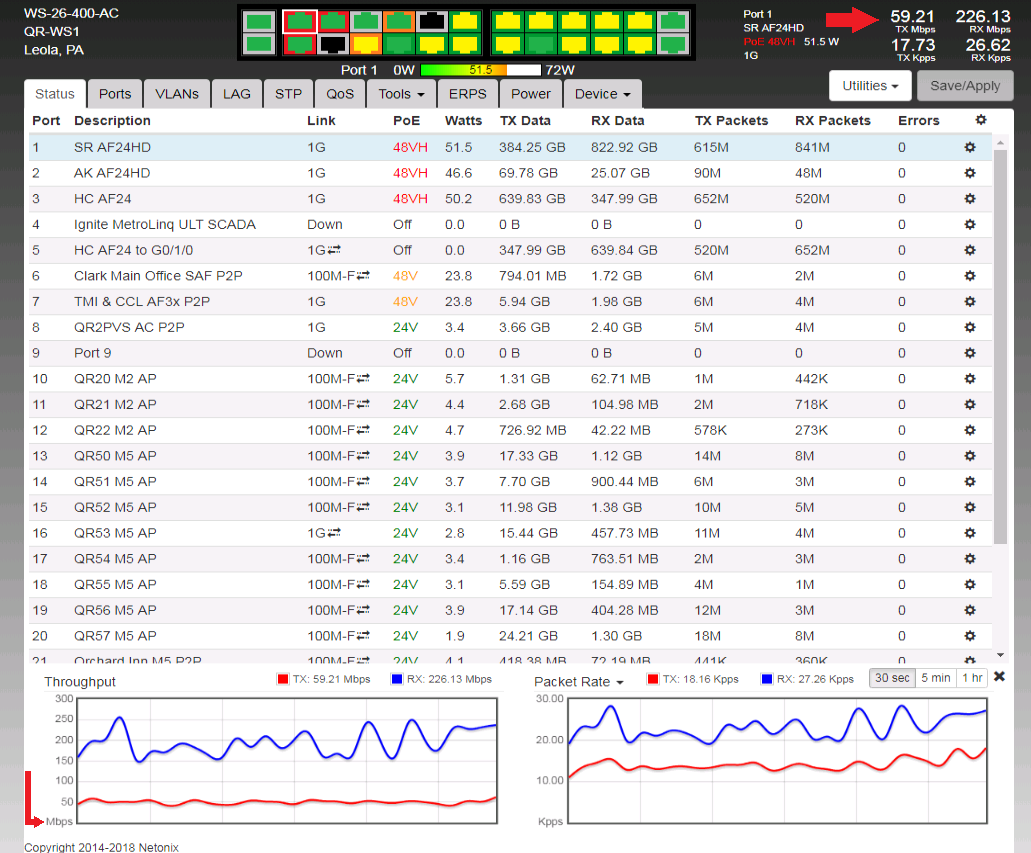The height and width of the screenshot is (853, 1031).
Task: Select the orange-bordered Port 7 jack icon
Action: [x=398, y=21]
